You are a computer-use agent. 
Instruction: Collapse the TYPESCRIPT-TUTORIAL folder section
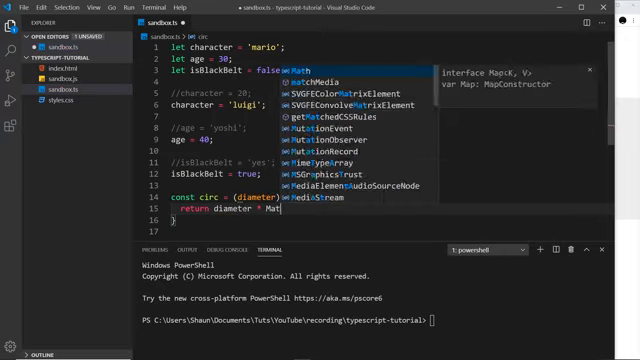tap(27, 58)
